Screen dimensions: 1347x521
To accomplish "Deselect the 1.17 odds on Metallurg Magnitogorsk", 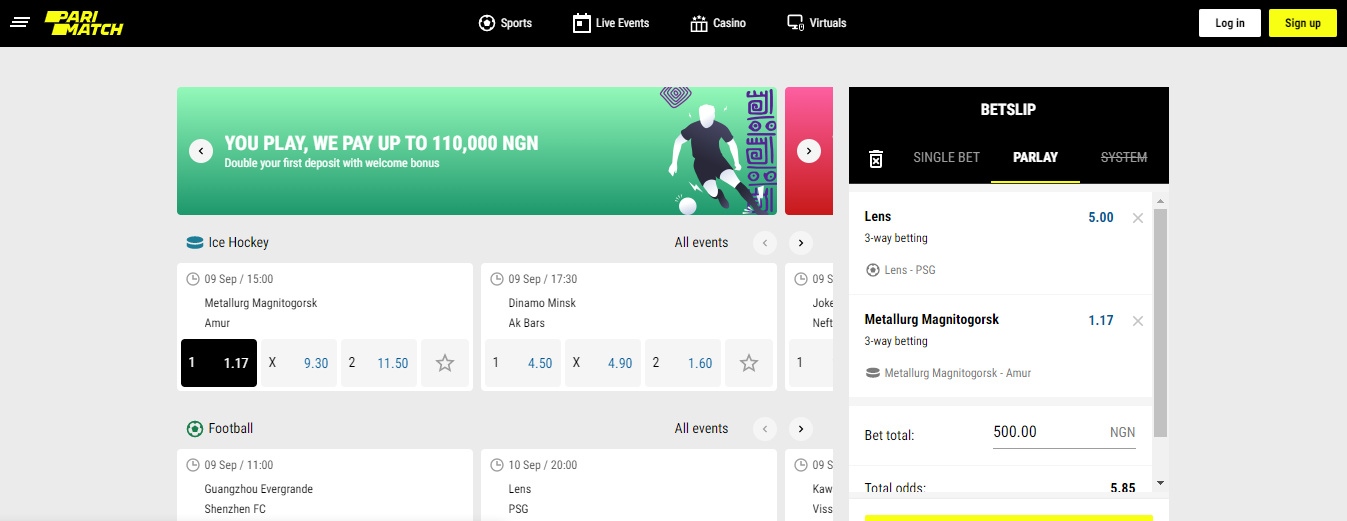I will [x=219, y=363].
